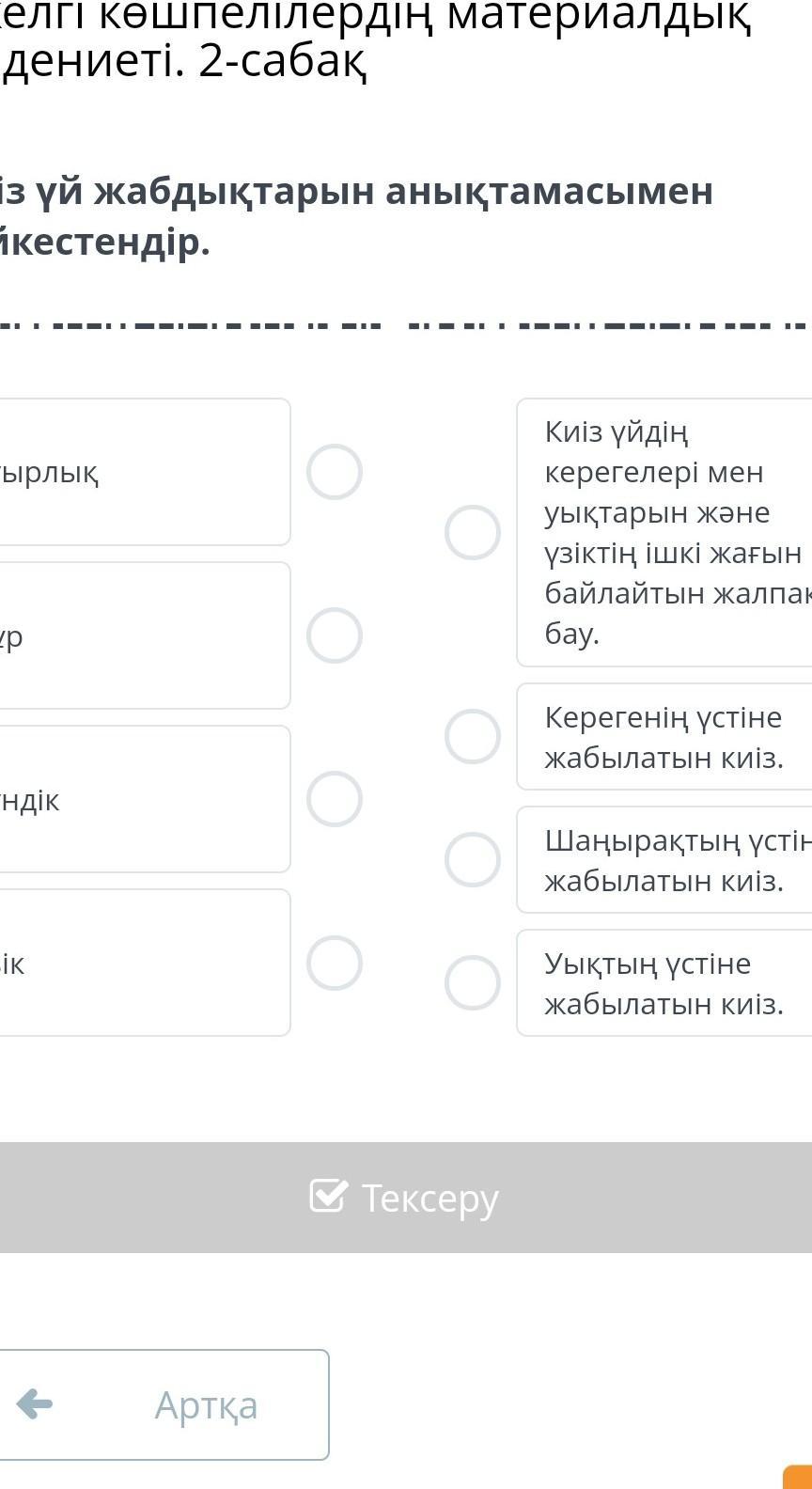Select radio for 'Керегенің үстіне жабылатын киіз'
The height and width of the screenshot is (1489, 812).
[x=473, y=736]
